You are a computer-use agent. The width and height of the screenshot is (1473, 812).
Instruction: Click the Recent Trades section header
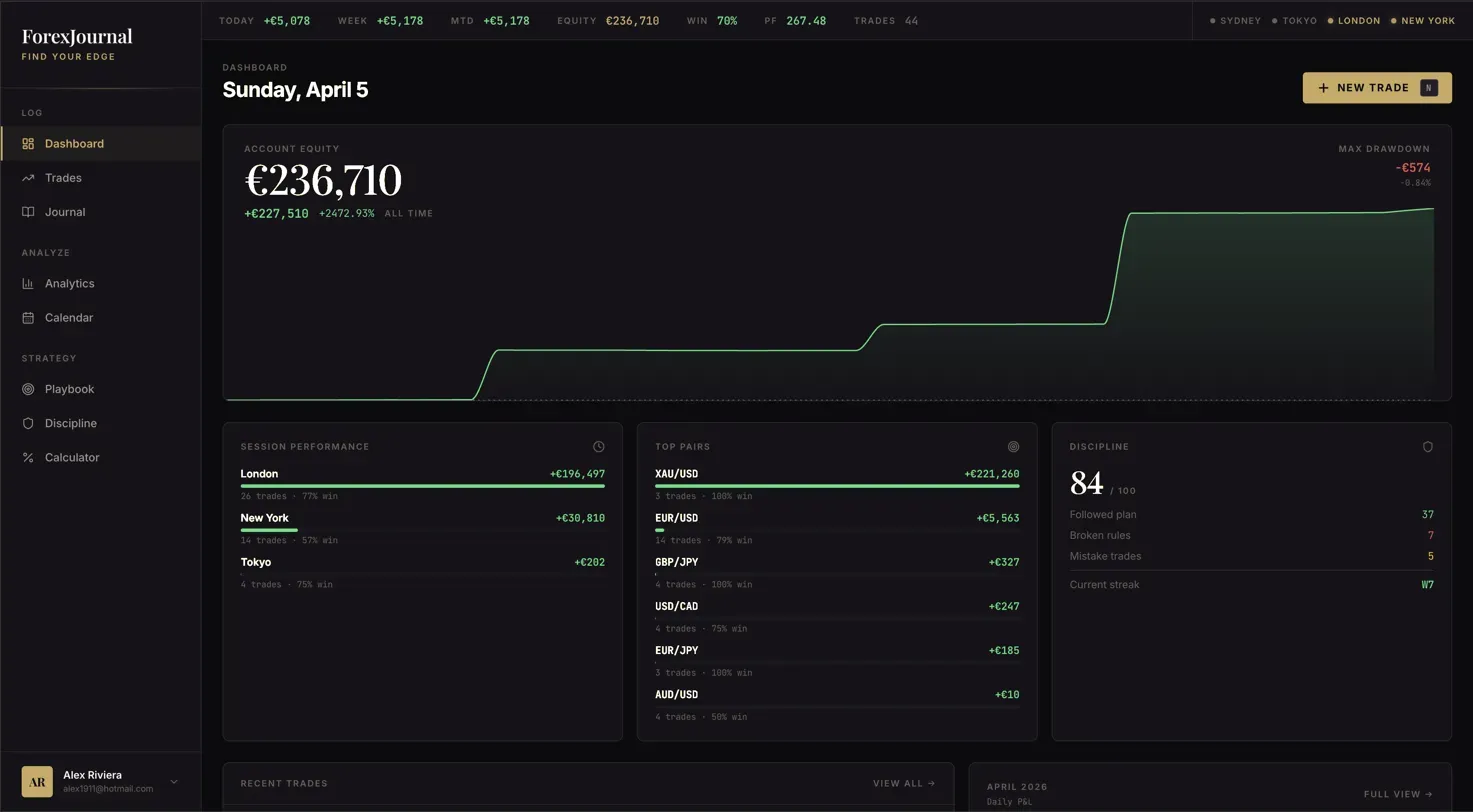click(284, 784)
